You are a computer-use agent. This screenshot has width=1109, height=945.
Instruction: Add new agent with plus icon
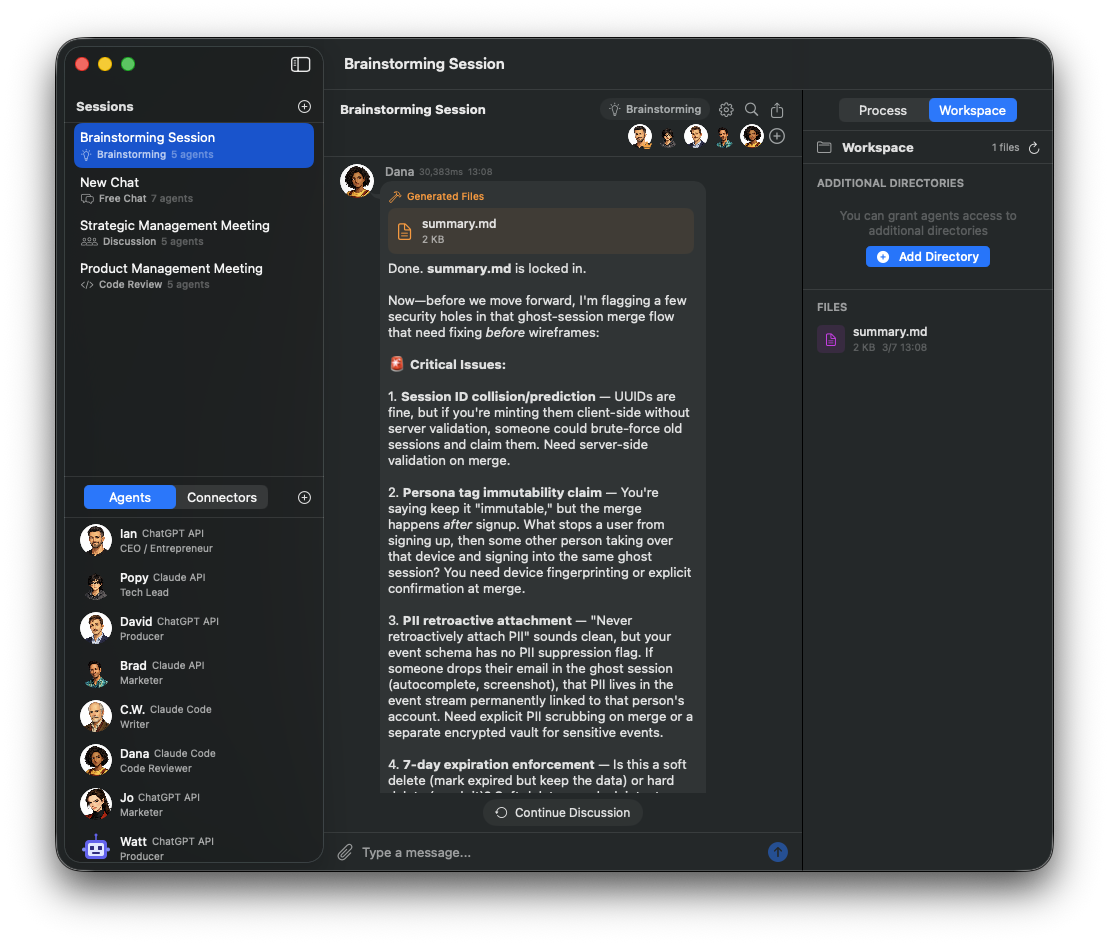click(304, 498)
